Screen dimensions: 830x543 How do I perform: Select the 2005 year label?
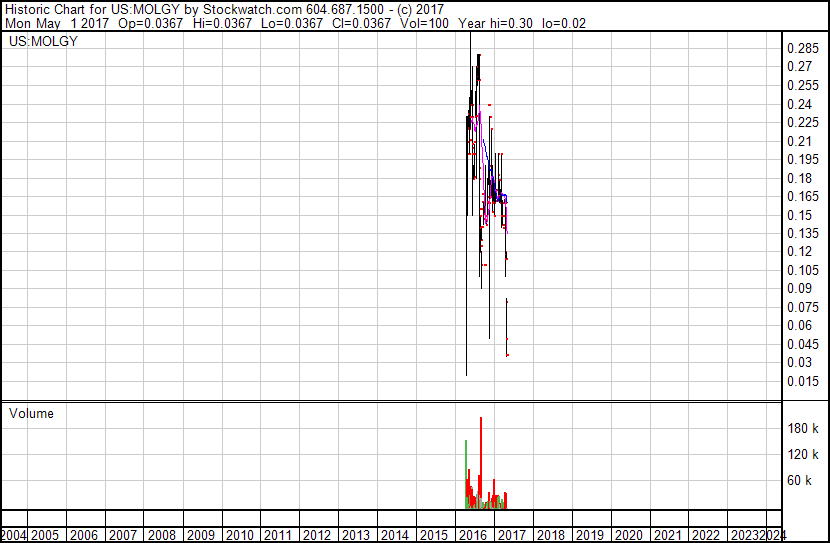45,536
